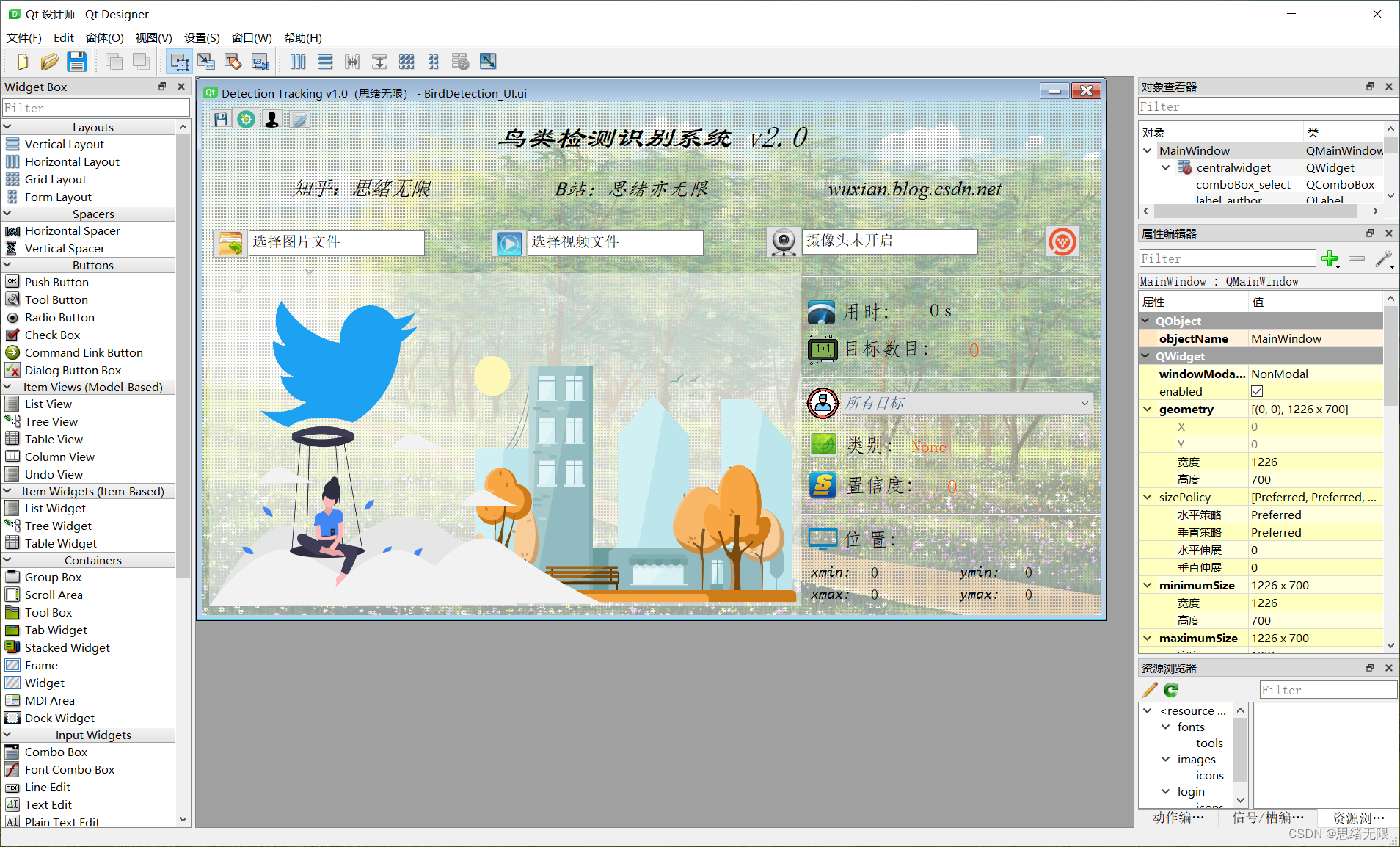Click the Widget Box filter field

tap(96, 108)
